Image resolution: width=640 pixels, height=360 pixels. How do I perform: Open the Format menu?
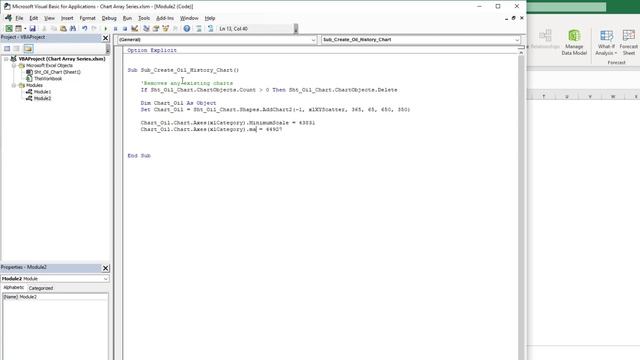click(x=87, y=18)
